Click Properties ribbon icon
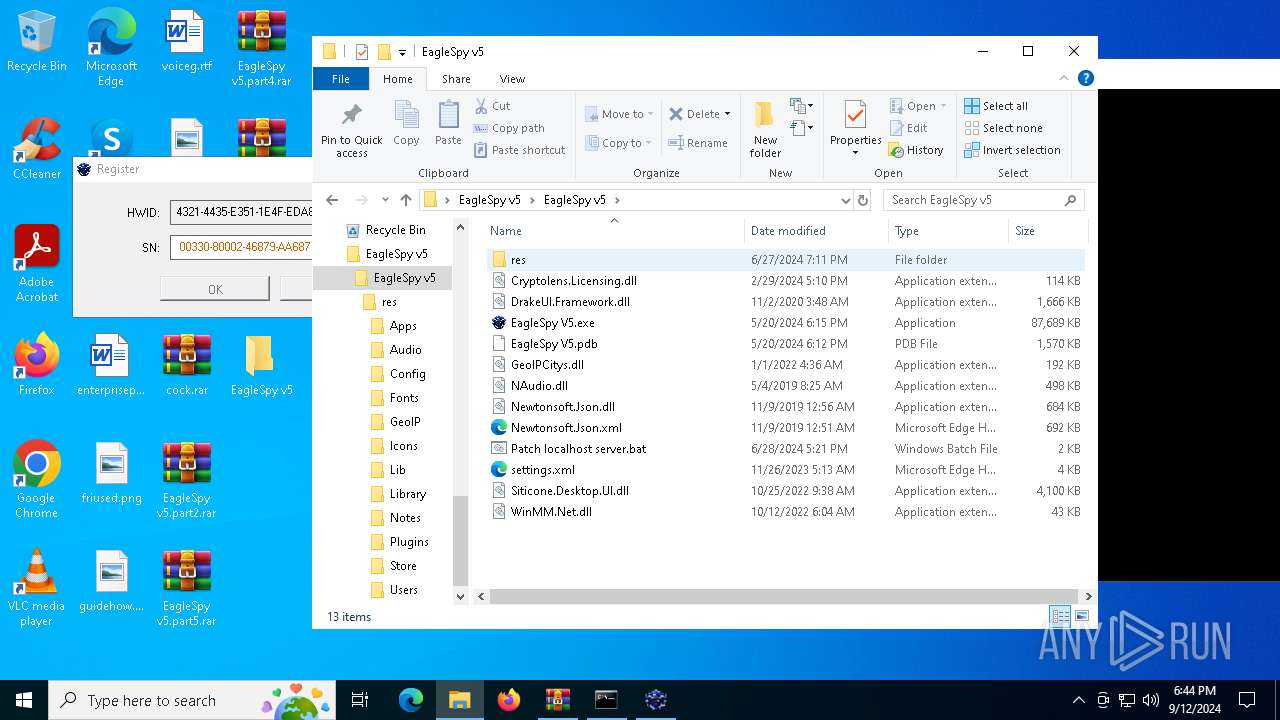The image size is (1280, 720). click(855, 114)
